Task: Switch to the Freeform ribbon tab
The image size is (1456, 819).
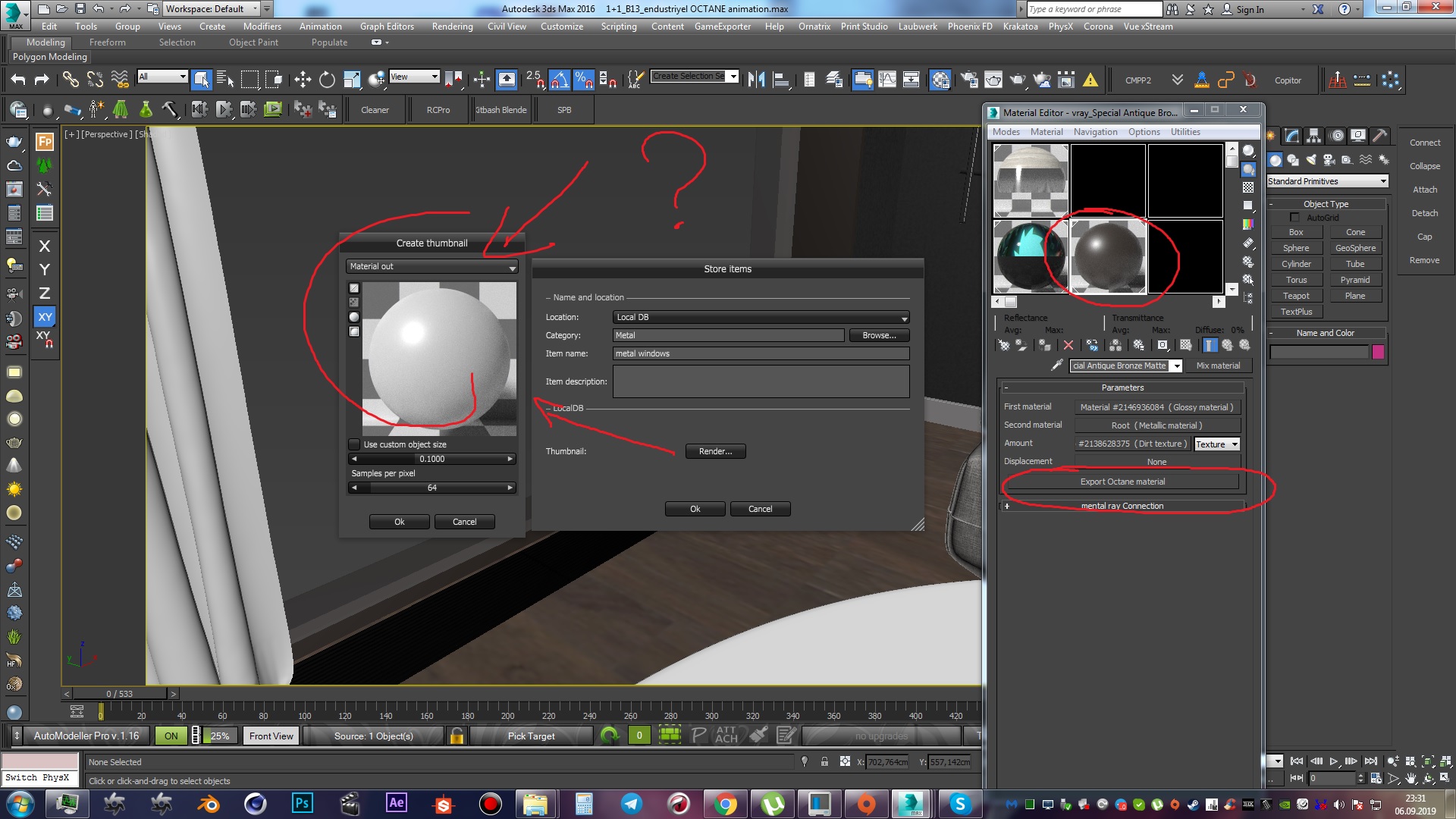Action: click(108, 42)
